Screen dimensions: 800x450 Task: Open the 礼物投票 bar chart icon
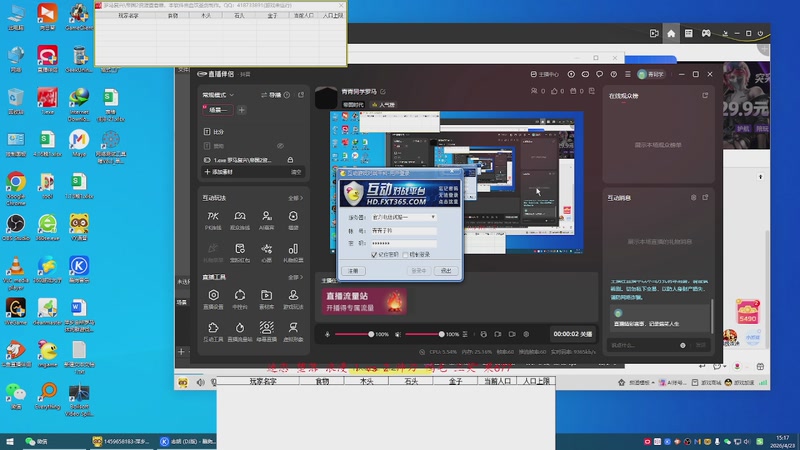pos(293,253)
